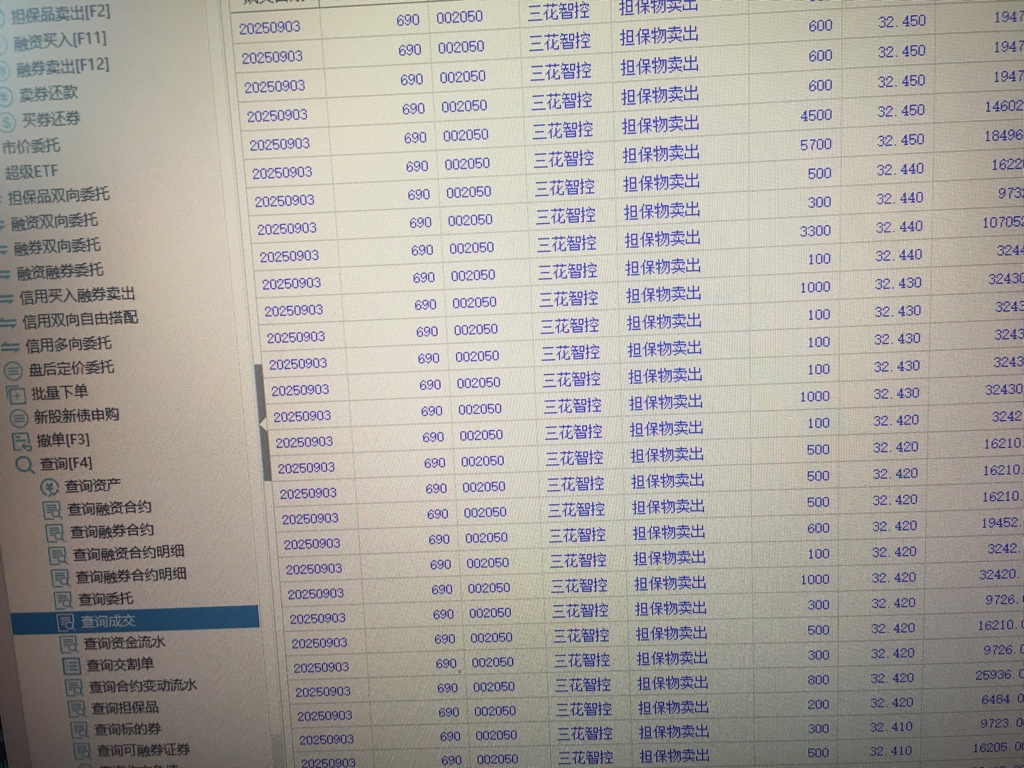The image size is (1024, 768).
Task: Click the 查询[F4] magnifier icon
Action: click(x=25, y=466)
